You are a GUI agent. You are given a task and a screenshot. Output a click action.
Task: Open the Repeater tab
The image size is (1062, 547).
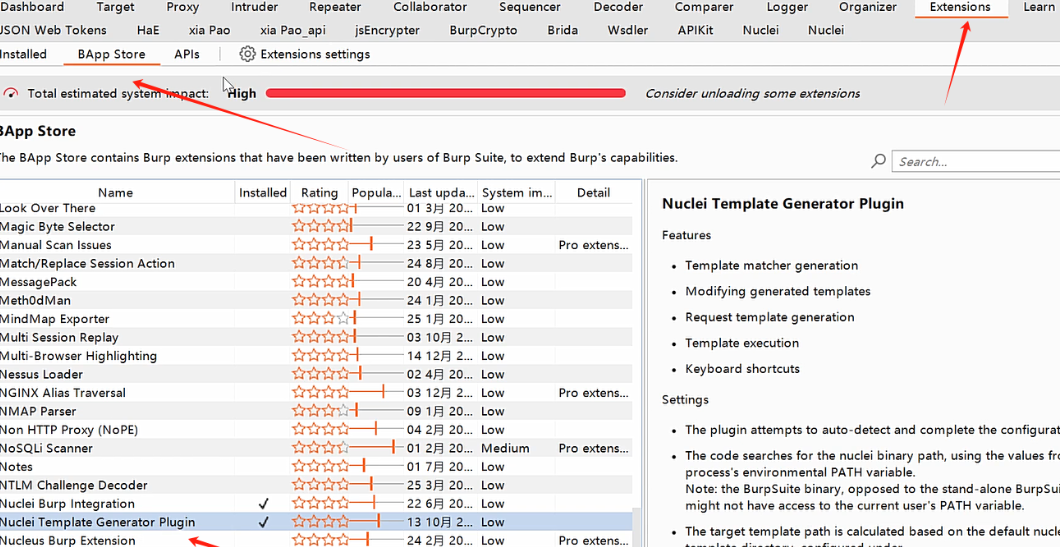pyautogui.click(x=335, y=7)
